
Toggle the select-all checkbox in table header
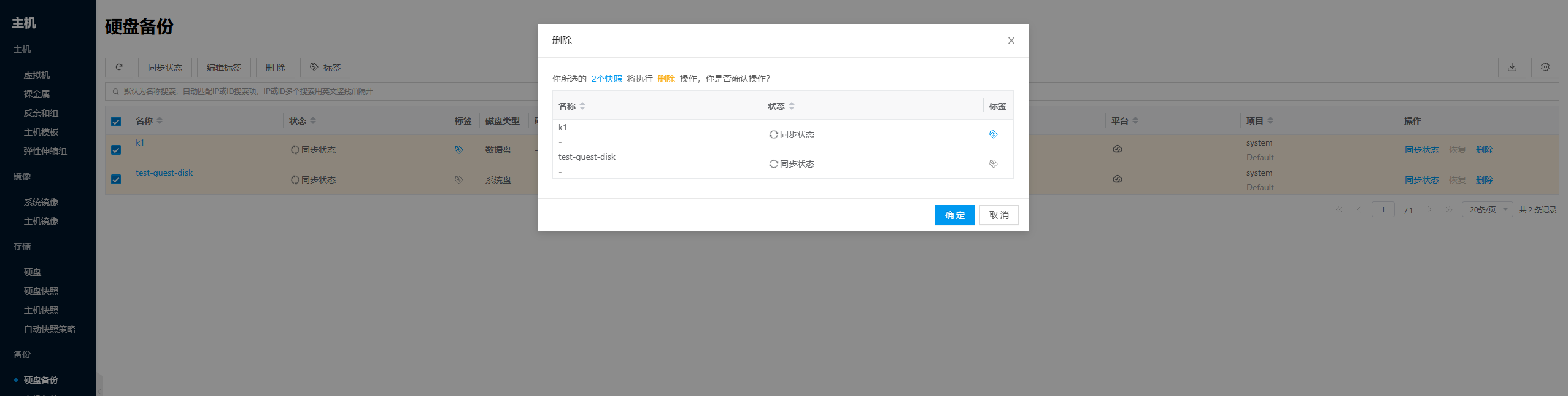click(116, 122)
